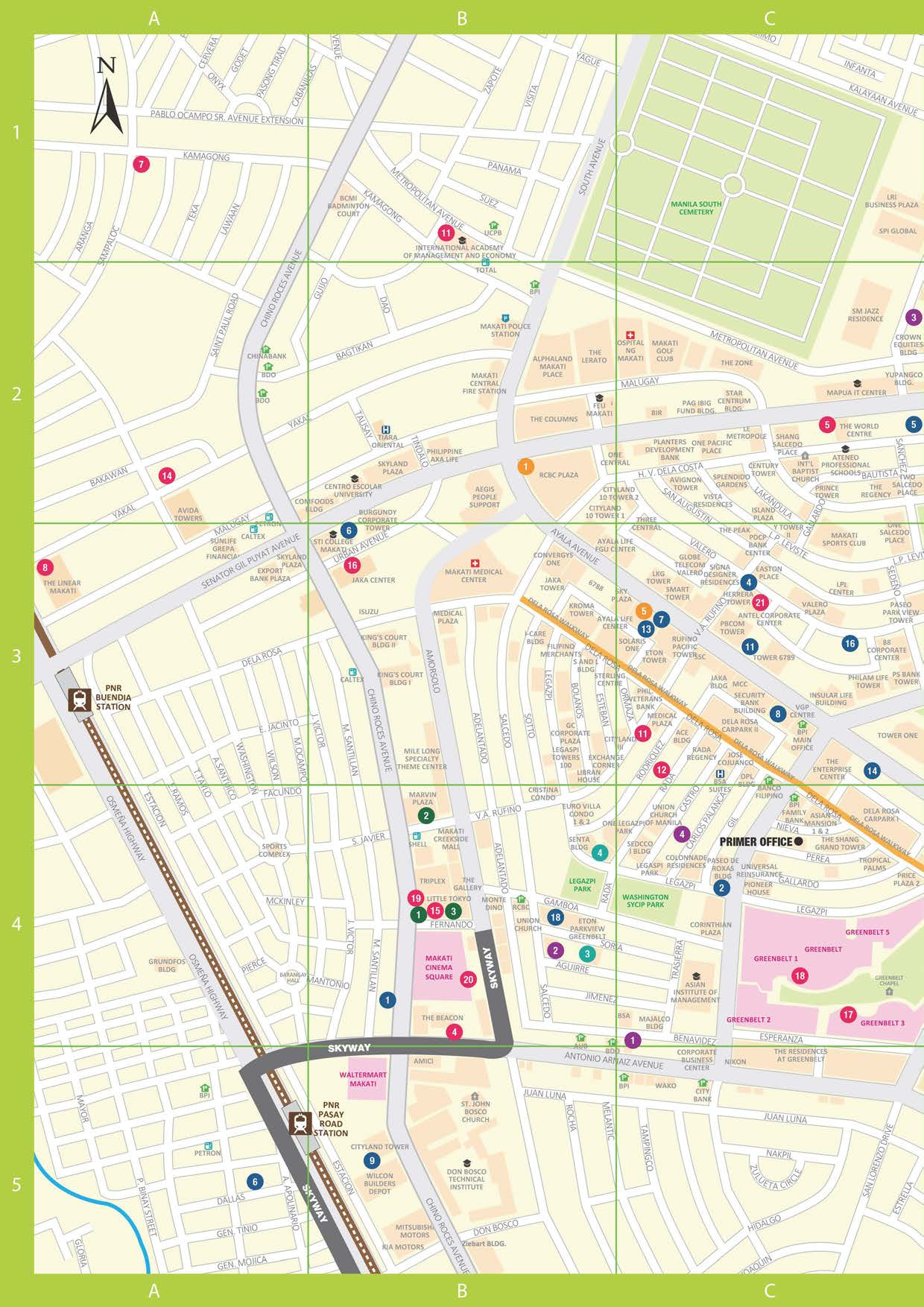Viewport: 924px width, 1307px height.
Task: Click the Makati Police Station icon
Action: click(505, 317)
